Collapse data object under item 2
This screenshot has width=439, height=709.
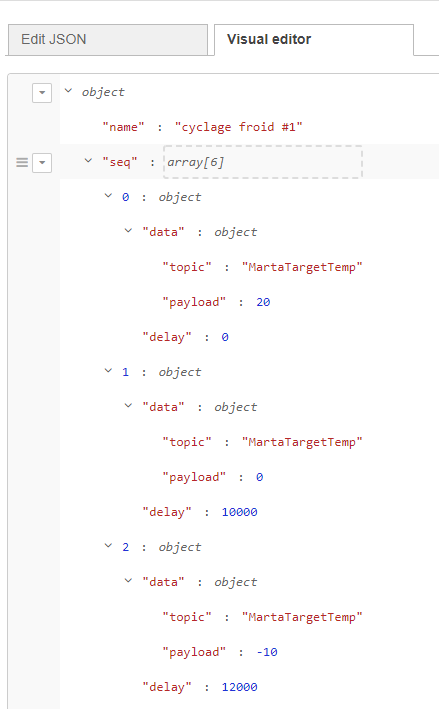[128, 581]
